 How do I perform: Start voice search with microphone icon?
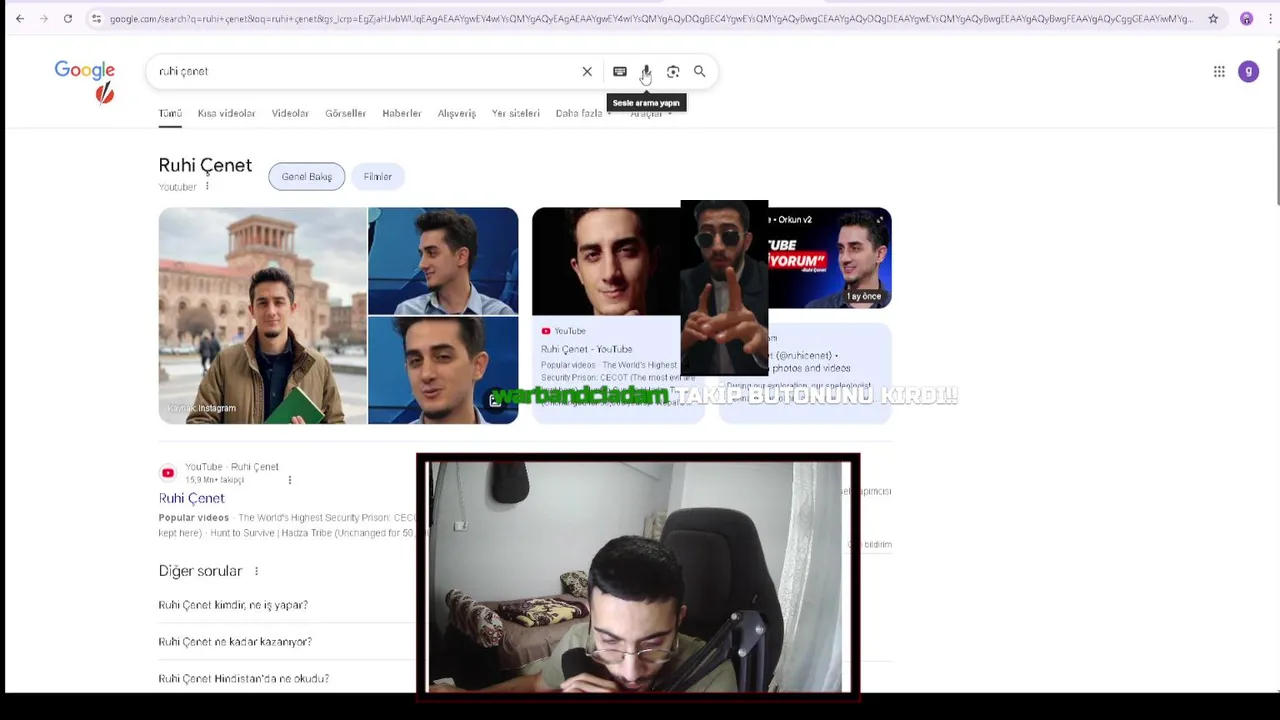tap(646, 71)
